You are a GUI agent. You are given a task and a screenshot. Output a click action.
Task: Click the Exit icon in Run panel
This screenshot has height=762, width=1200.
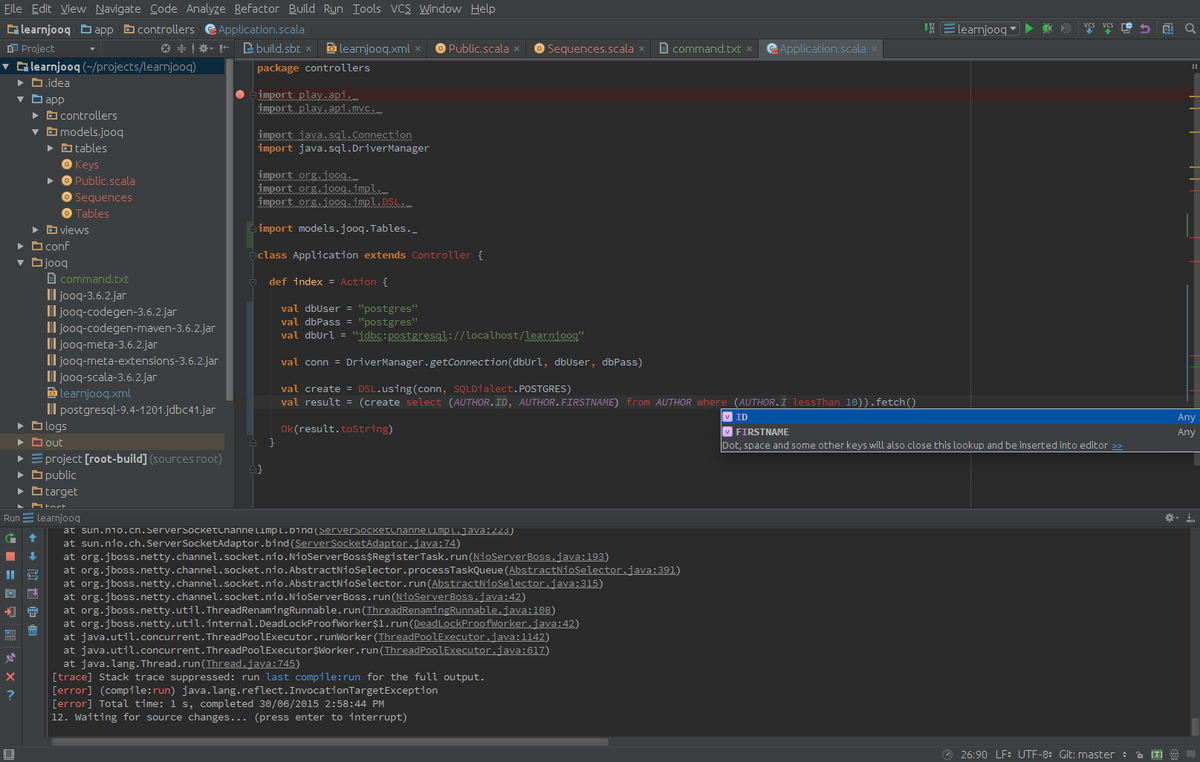[x=10, y=612]
